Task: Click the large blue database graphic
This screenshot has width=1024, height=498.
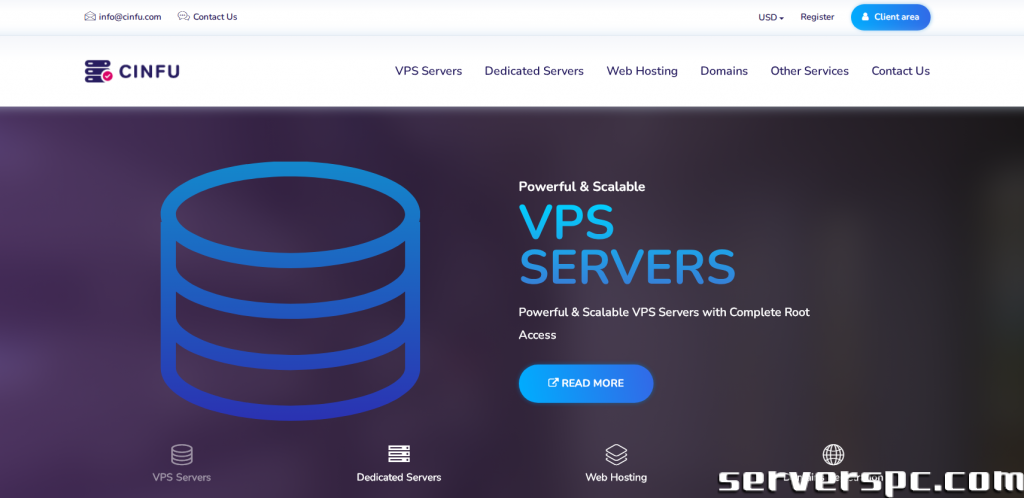Action: tap(290, 290)
